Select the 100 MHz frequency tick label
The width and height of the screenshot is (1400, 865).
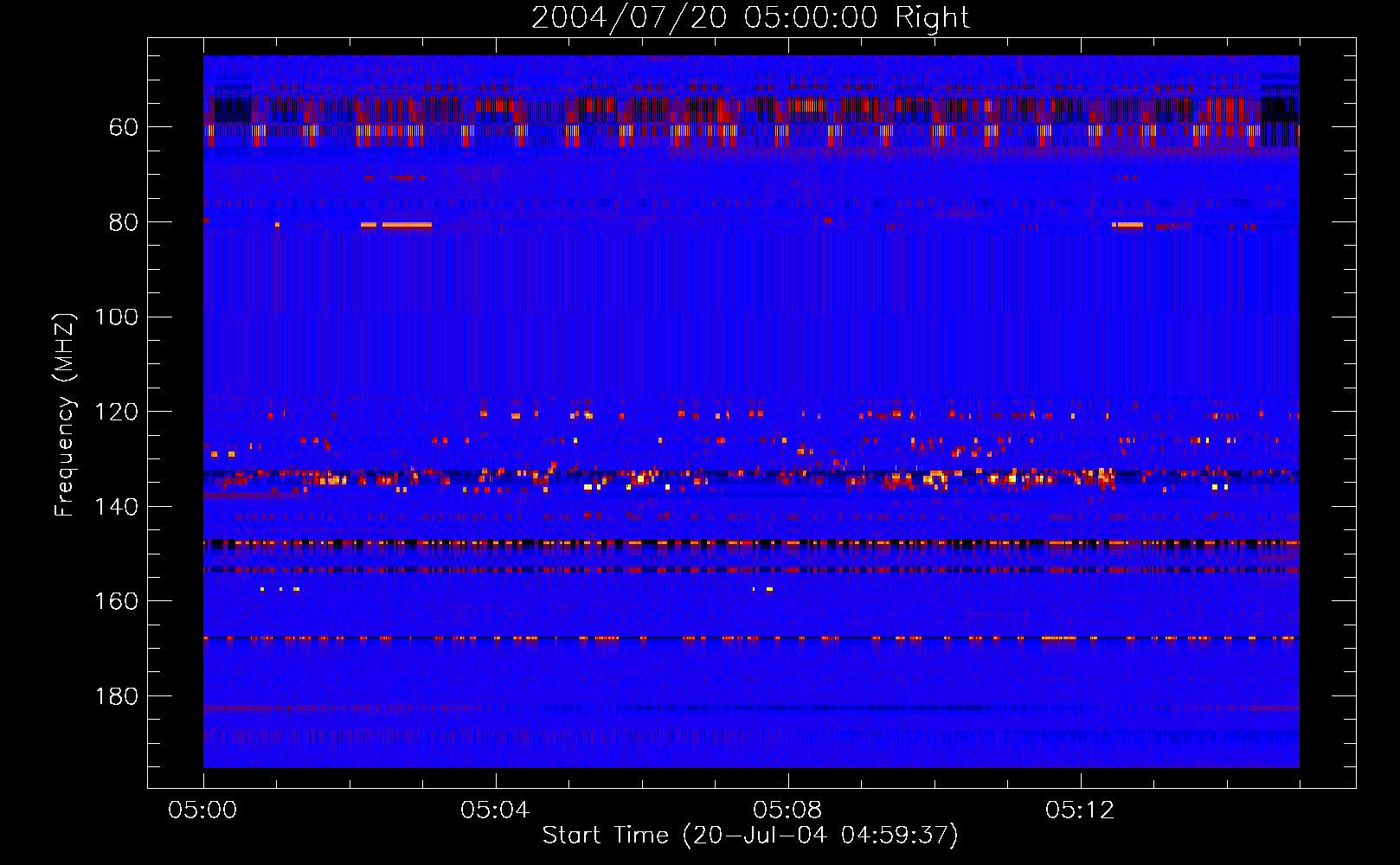tap(117, 317)
